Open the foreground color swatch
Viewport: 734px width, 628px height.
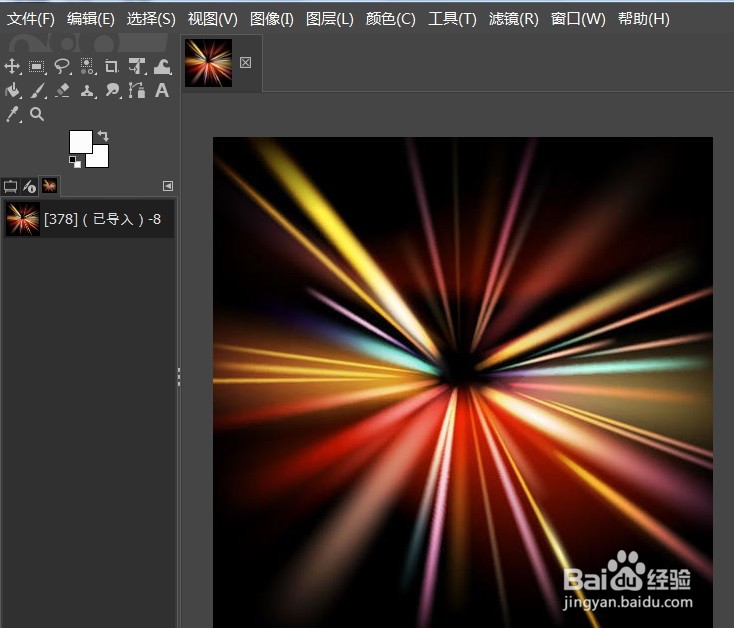tap(81, 142)
